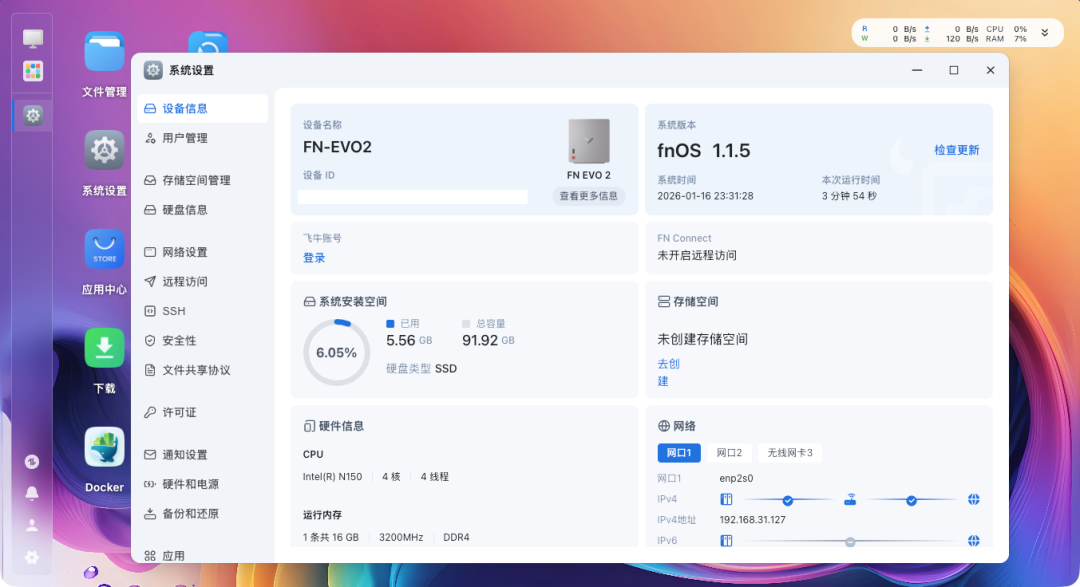The width and height of the screenshot is (1080, 587).
Task: Click the system storage usage donut chart
Action: [336, 351]
